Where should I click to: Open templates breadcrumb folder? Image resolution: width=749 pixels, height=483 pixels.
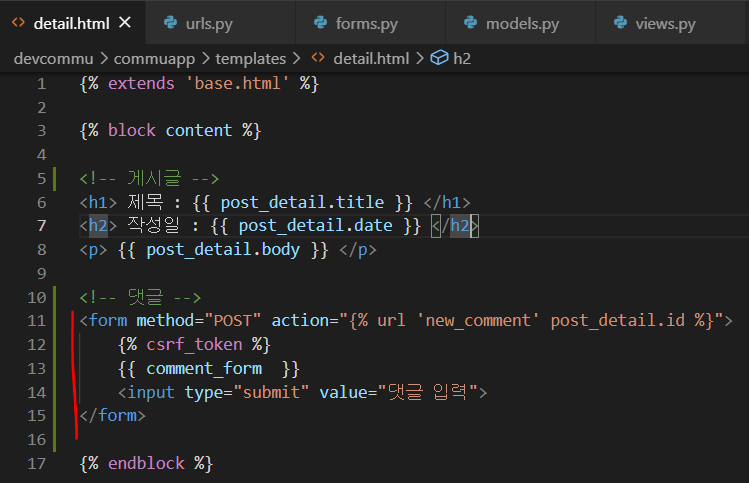(250, 58)
